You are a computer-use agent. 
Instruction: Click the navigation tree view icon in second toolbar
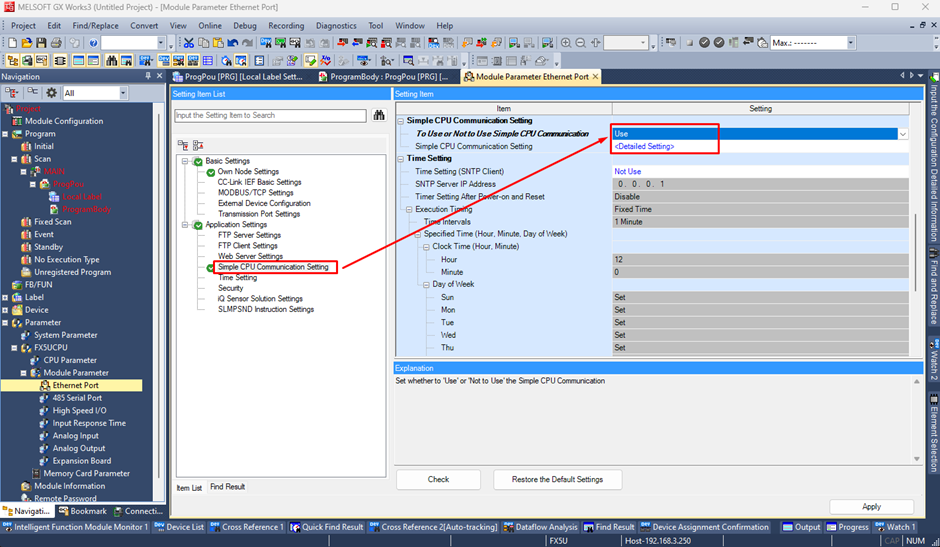point(13,61)
